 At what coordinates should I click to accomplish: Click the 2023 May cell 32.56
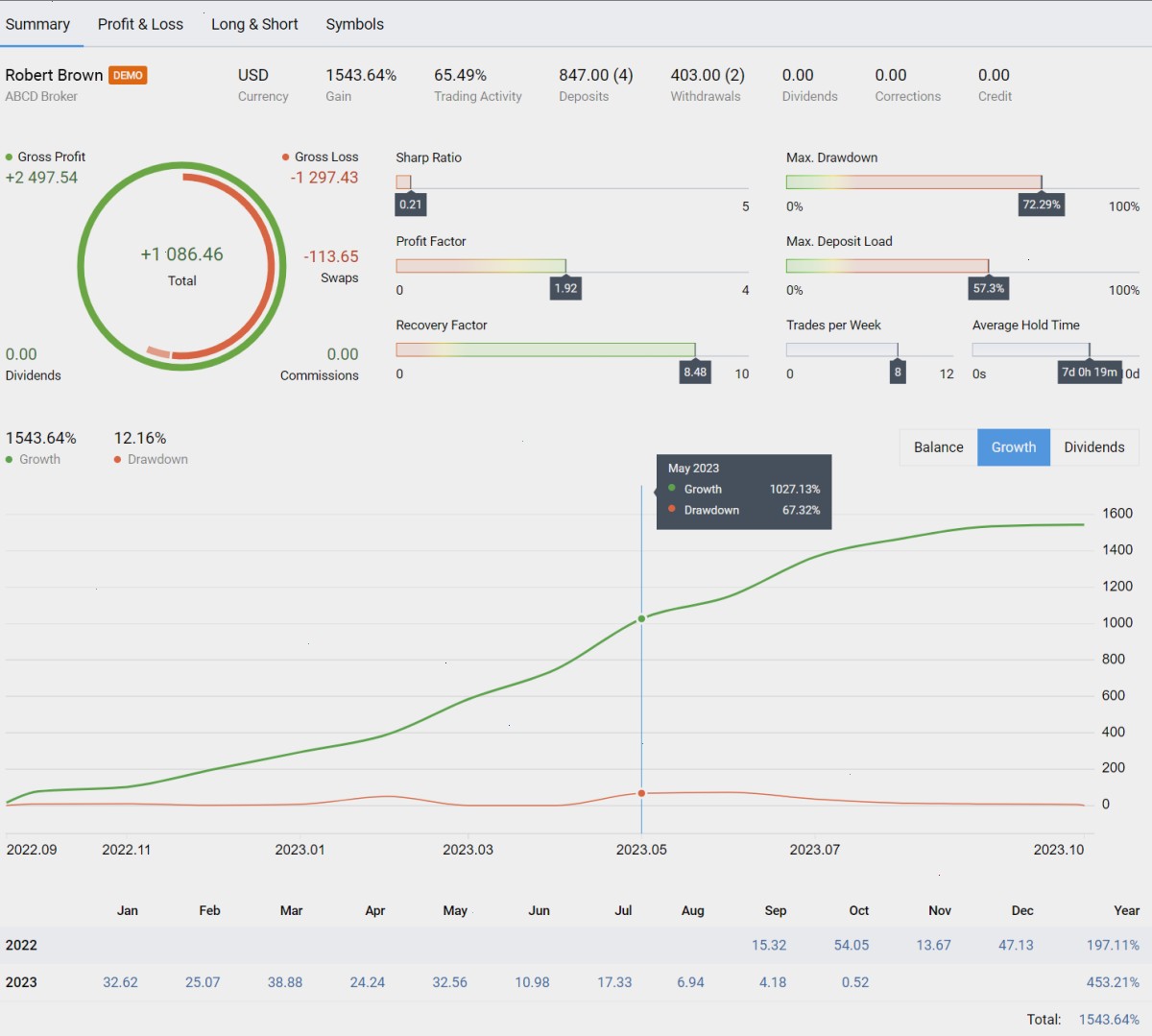[x=449, y=983]
